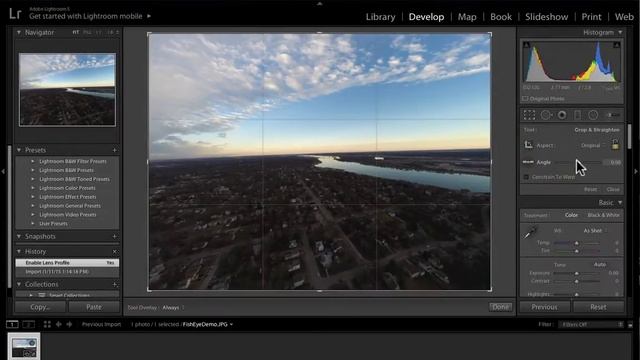Viewport: 640px width, 360px height.
Task: Open the Filters Off dropdown
Action: pyautogui.click(x=592, y=324)
